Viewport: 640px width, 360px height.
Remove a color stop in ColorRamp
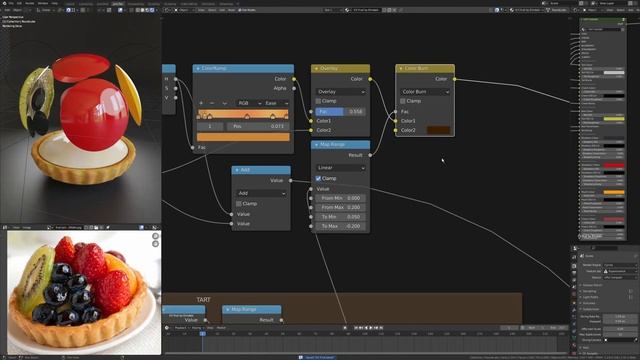212,103
